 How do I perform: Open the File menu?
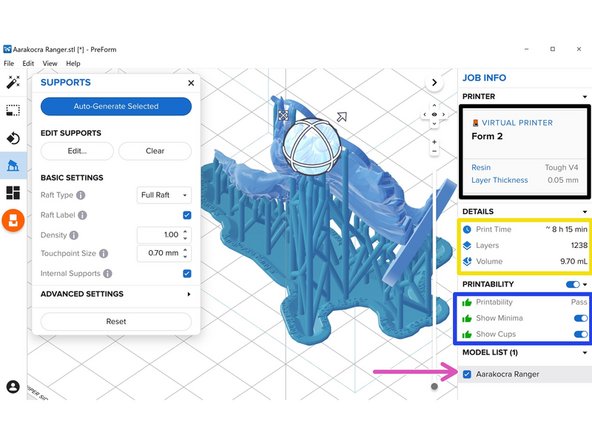pyautogui.click(x=9, y=63)
